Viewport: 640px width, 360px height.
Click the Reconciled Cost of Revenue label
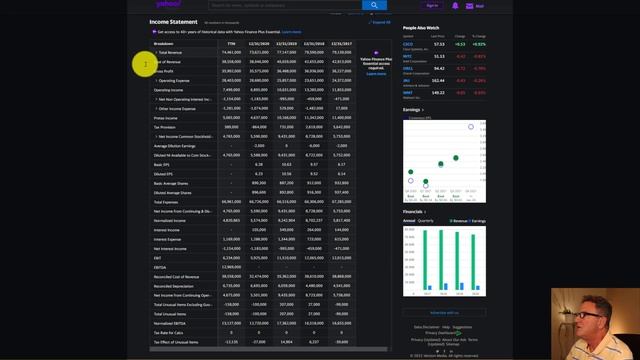[176, 277]
